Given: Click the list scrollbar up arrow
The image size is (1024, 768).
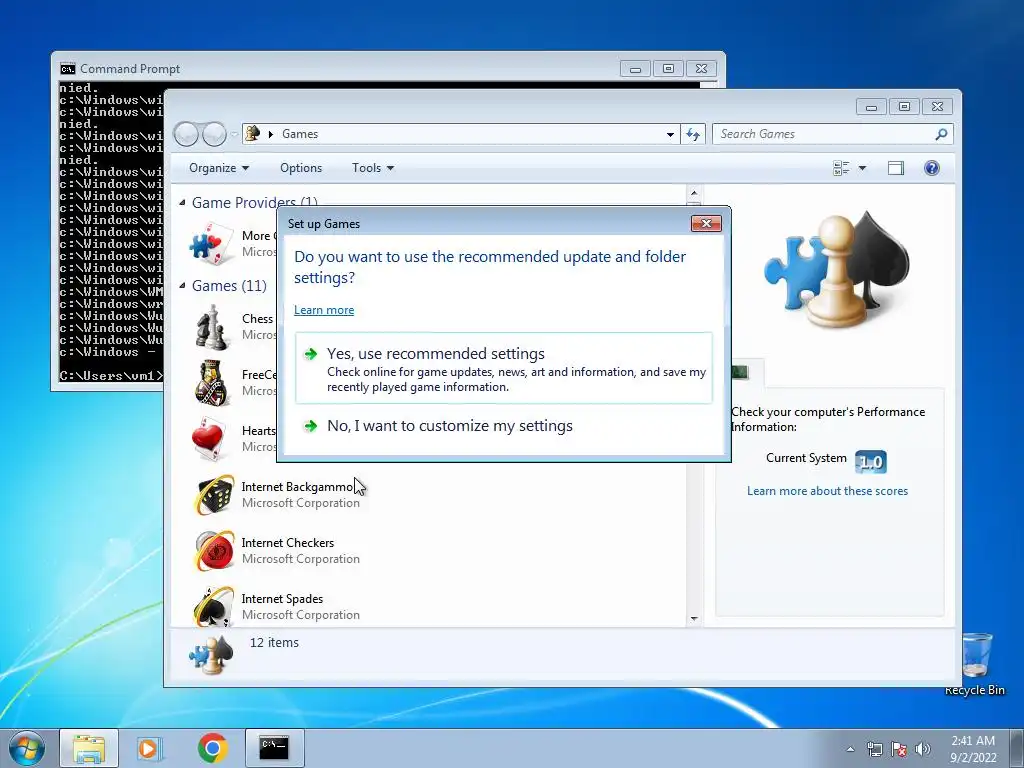Looking at the screenshot, I should point(694,193).
